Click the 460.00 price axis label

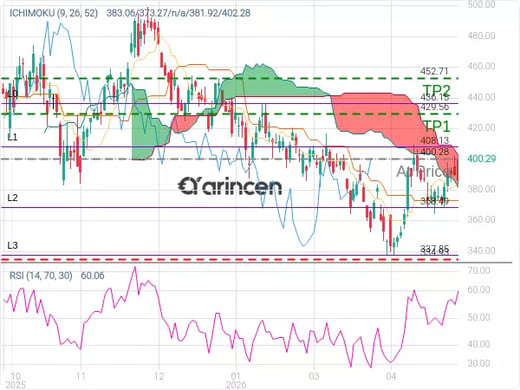481,66
